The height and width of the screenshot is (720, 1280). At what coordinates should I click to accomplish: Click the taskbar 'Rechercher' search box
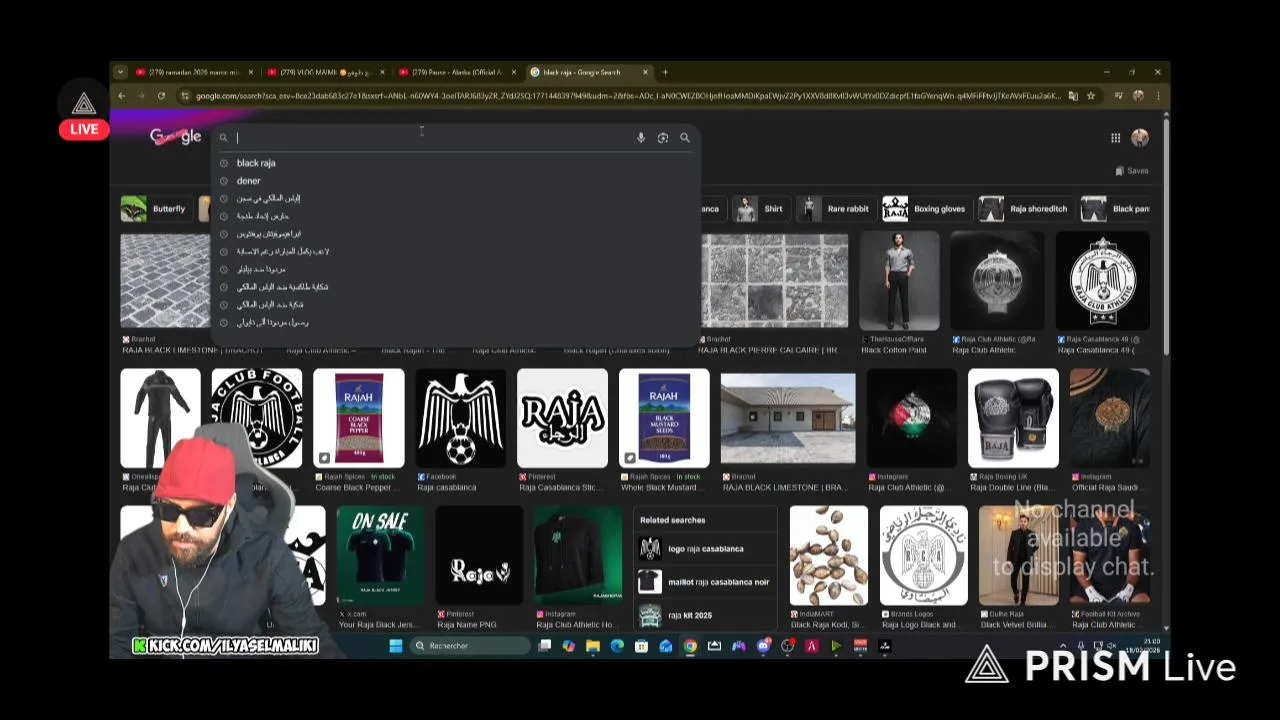(x=470, y=646)
